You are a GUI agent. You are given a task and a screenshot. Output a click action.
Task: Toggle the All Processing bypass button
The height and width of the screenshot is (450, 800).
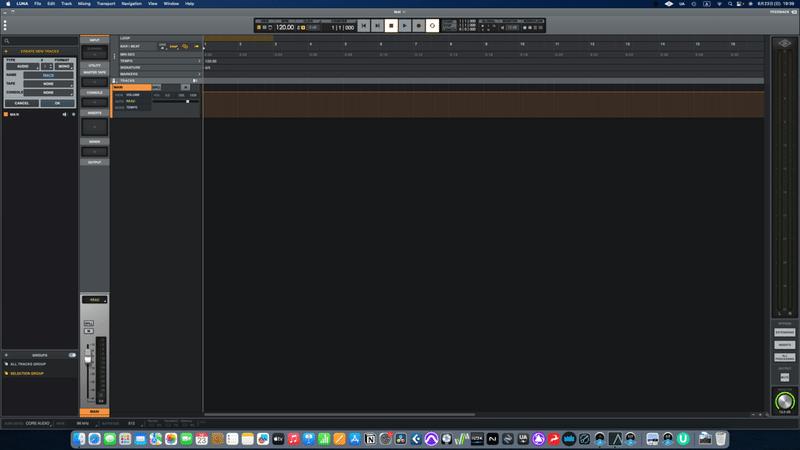pyautogui.click(x=785, y=357)
